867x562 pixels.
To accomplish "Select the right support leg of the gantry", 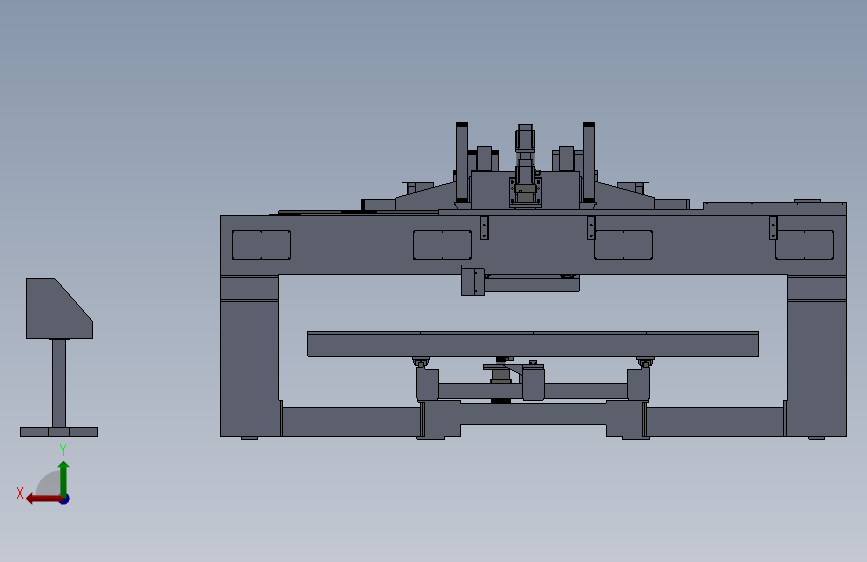I will pyautogui.click(x=817, y=357).
